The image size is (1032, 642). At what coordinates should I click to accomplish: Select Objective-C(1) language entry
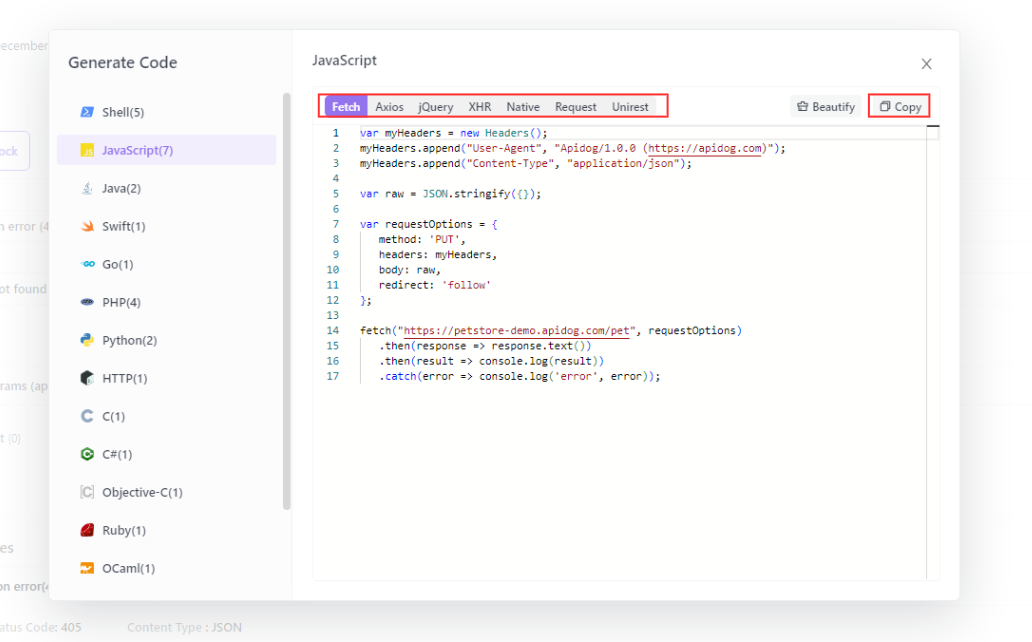point(167,492)
